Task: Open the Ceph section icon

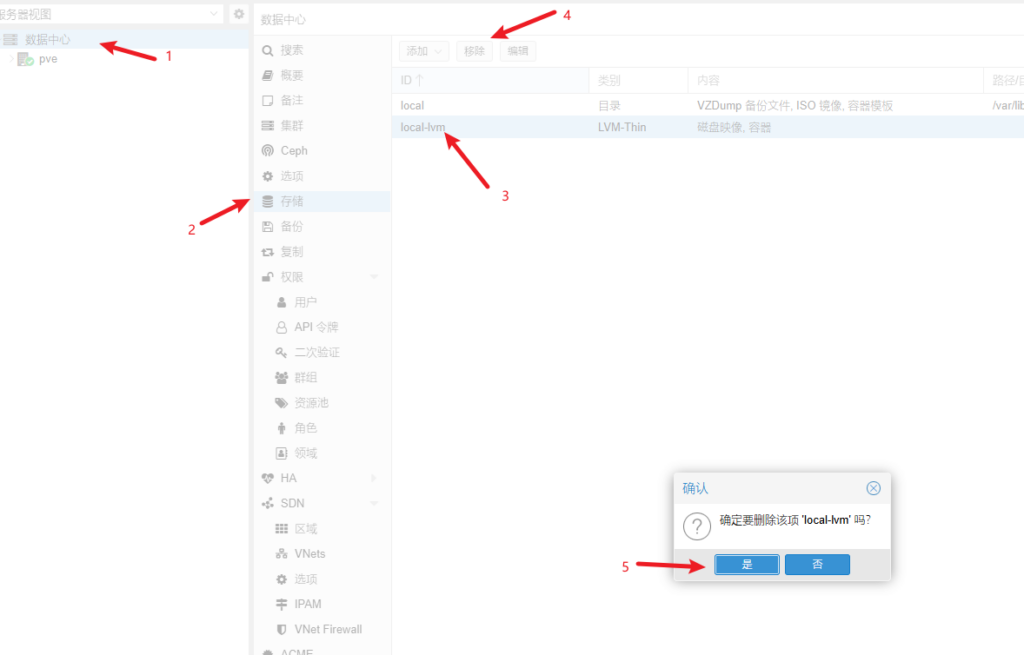Action: (x=267, y=151)
